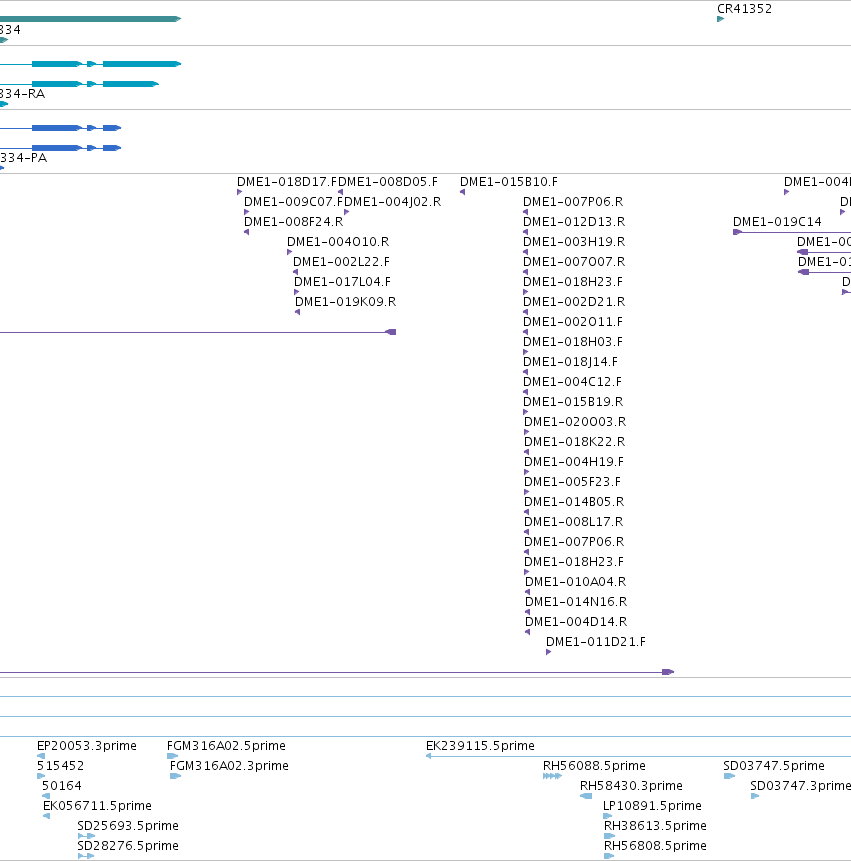Click the RH56088.5prime label
Screen dimensions: 851x861
tap(595, 766)
